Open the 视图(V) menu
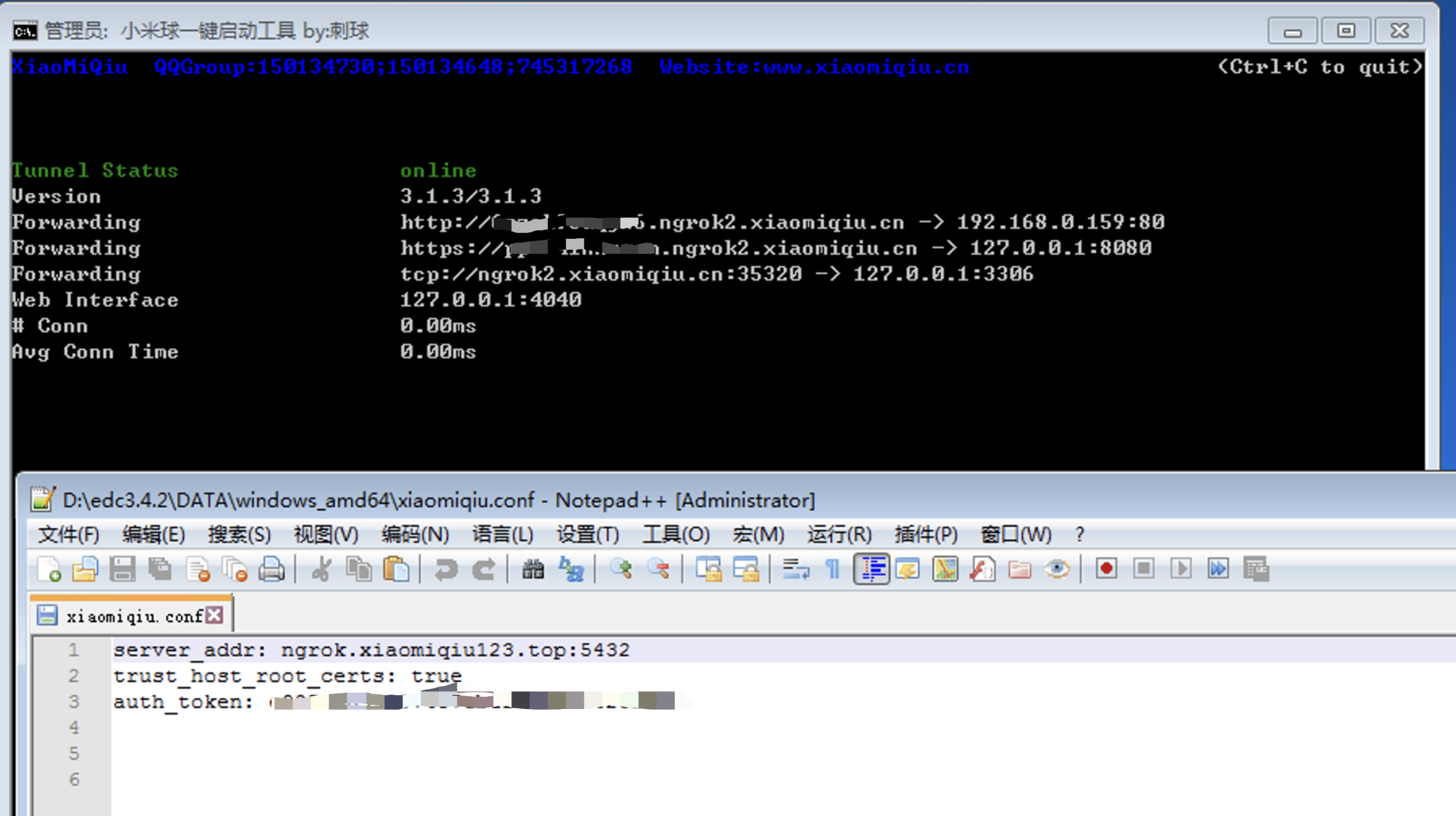This screenshot has height=816, width=1456. [326, 535]
